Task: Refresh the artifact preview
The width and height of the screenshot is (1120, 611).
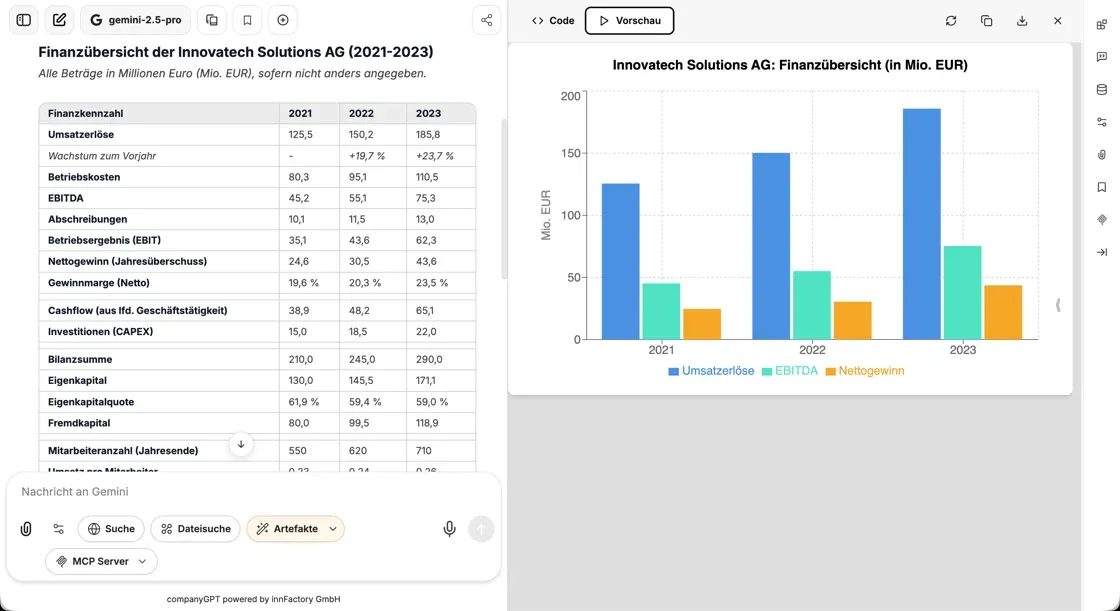Action: 951,20
